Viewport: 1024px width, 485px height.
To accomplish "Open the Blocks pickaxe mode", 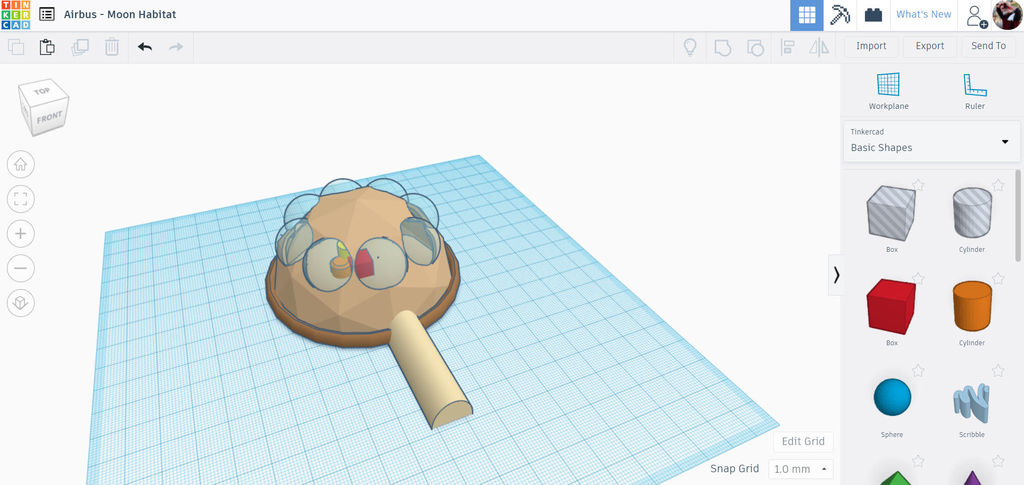I will [x=840, y=15].
